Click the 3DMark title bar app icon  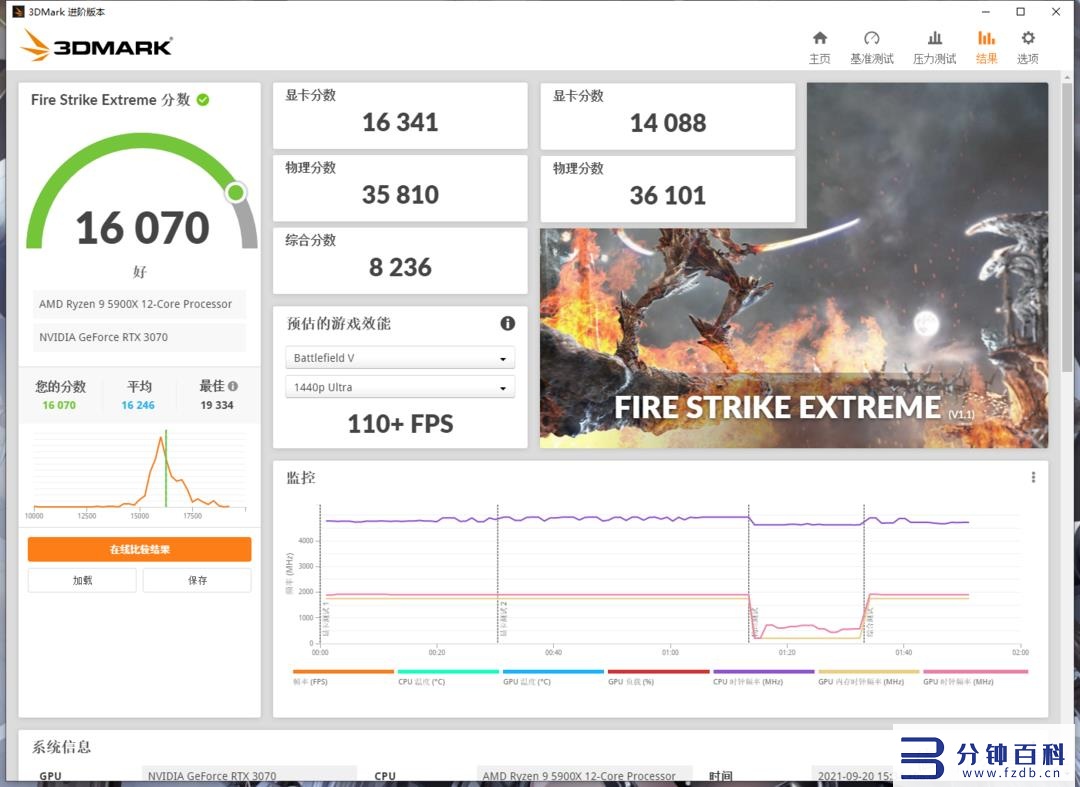coord(19,12)
